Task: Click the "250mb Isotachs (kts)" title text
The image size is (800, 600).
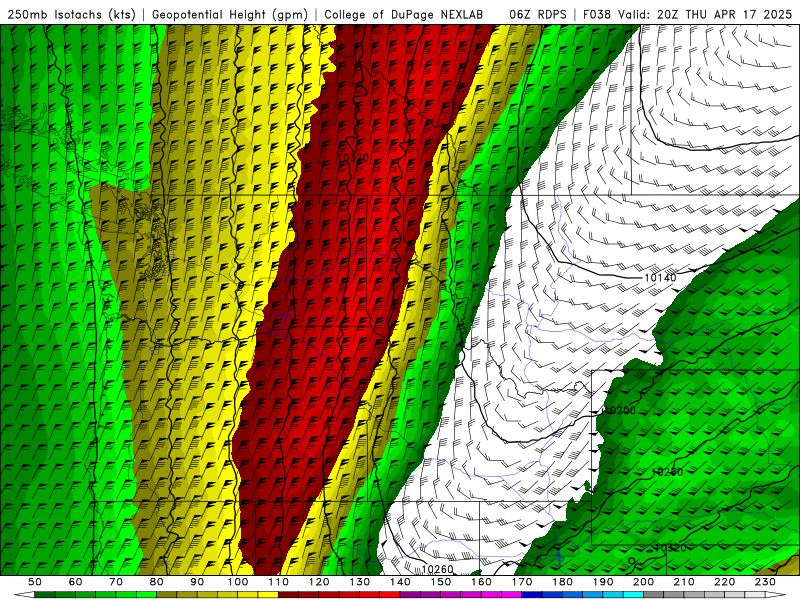Action: (71, 14)
